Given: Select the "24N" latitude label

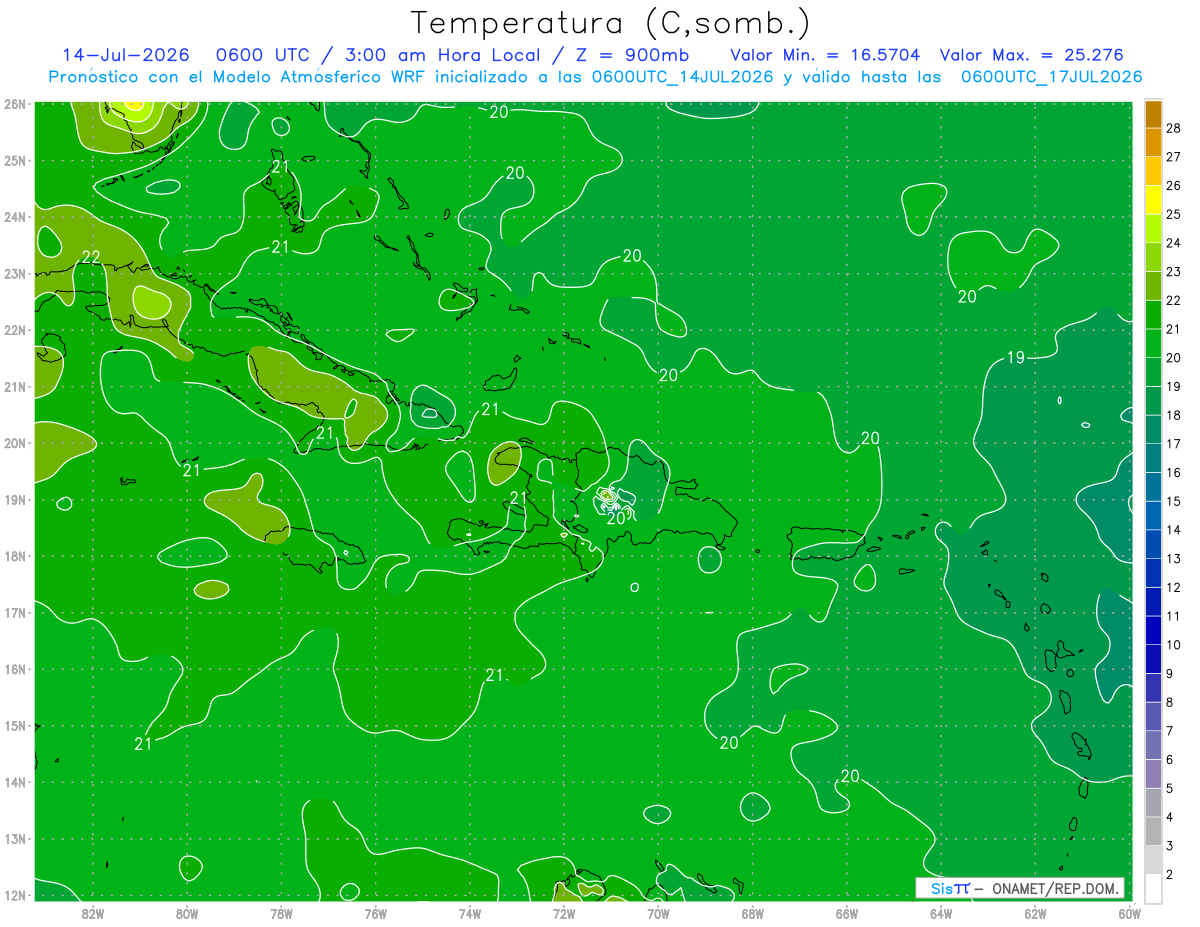Looking at the screenshot, I should (15, 216).
